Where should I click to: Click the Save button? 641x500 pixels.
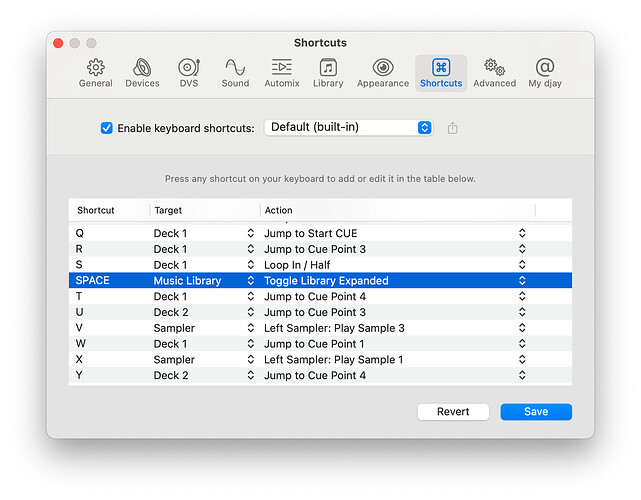(x=536, y=412)
